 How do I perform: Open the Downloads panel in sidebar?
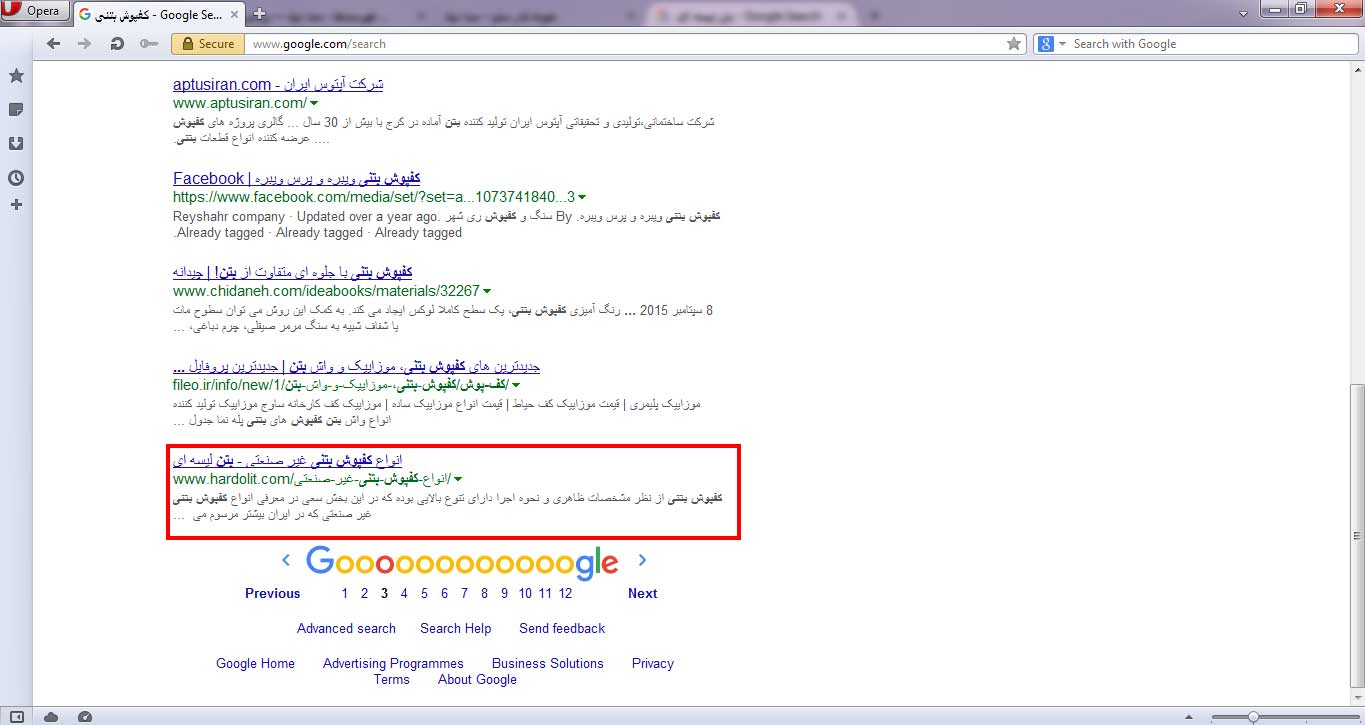click(x=16, y=143)
